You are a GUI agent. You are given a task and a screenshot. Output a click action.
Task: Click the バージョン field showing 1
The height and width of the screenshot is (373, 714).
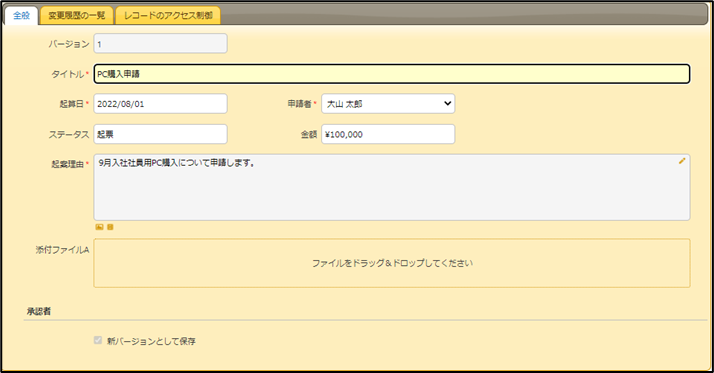[160, 44]
